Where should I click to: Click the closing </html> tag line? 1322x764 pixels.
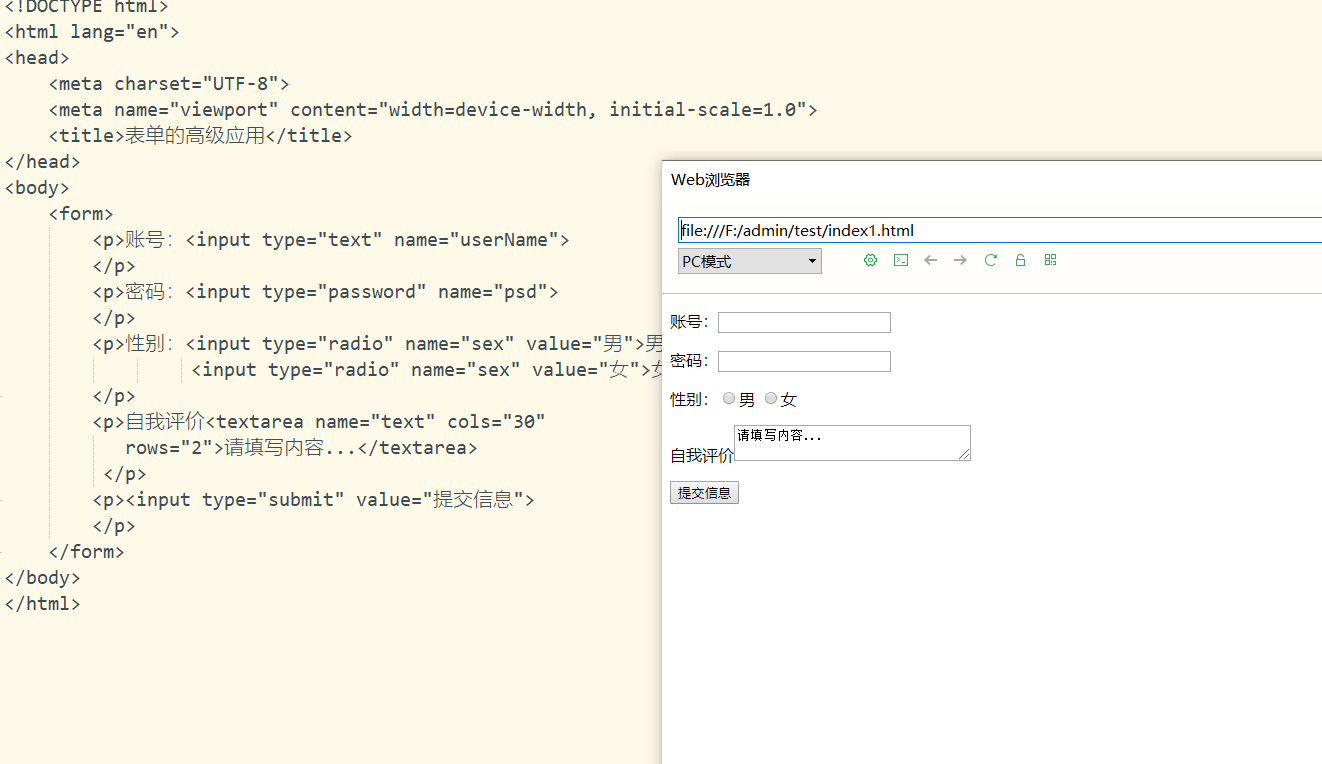tap(42, 604)
